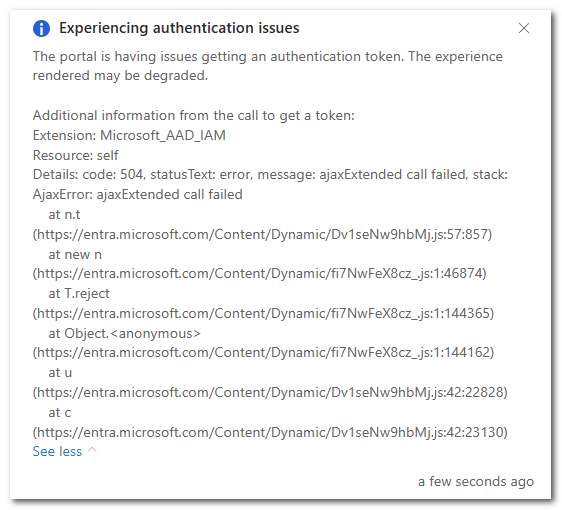Dismiss the authentication issues notification
562x510 pixels.
[x=524, y=28]
